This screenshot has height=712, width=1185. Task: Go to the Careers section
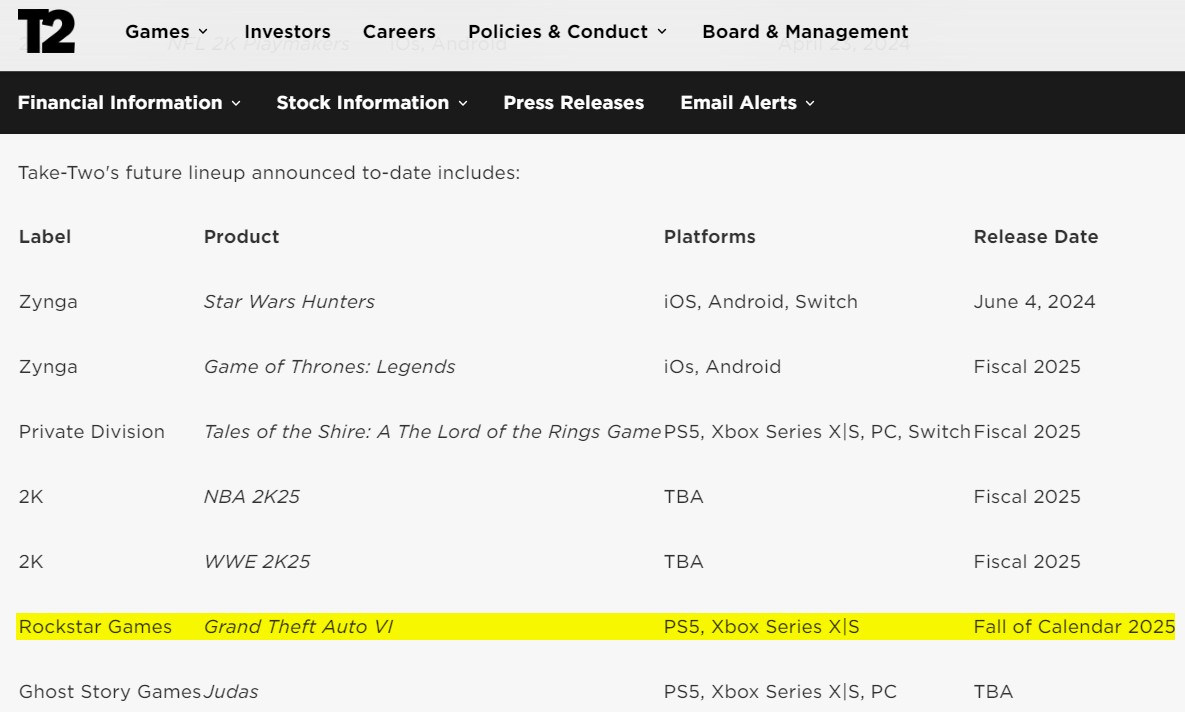coord(399,32)
